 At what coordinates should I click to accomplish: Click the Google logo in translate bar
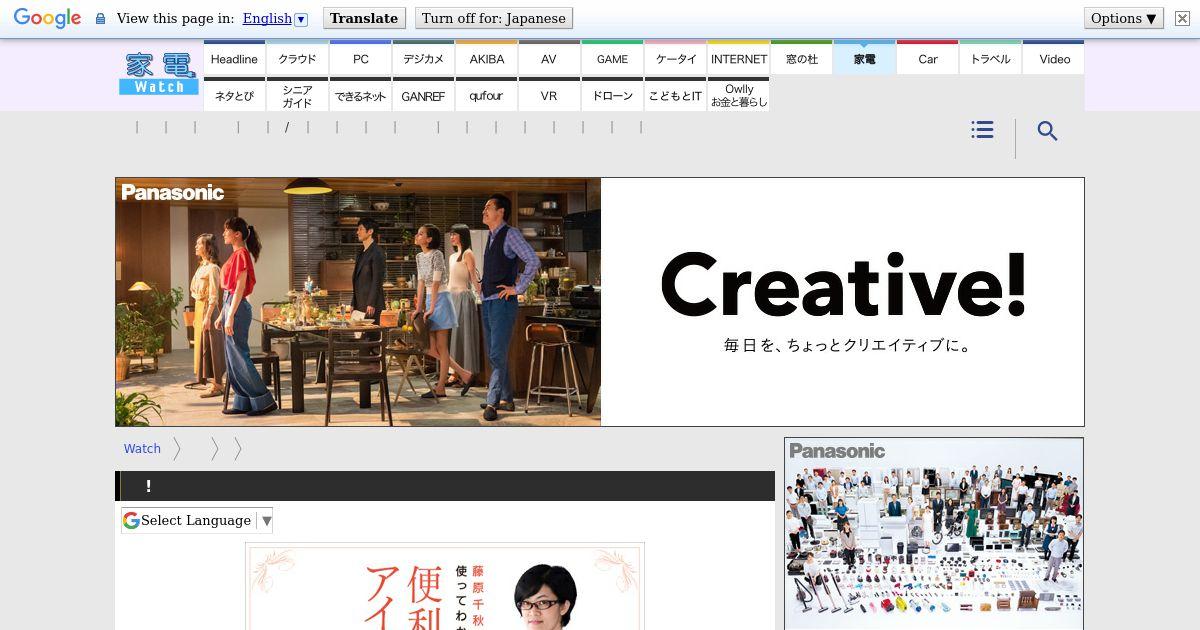[x=47, y=18]
